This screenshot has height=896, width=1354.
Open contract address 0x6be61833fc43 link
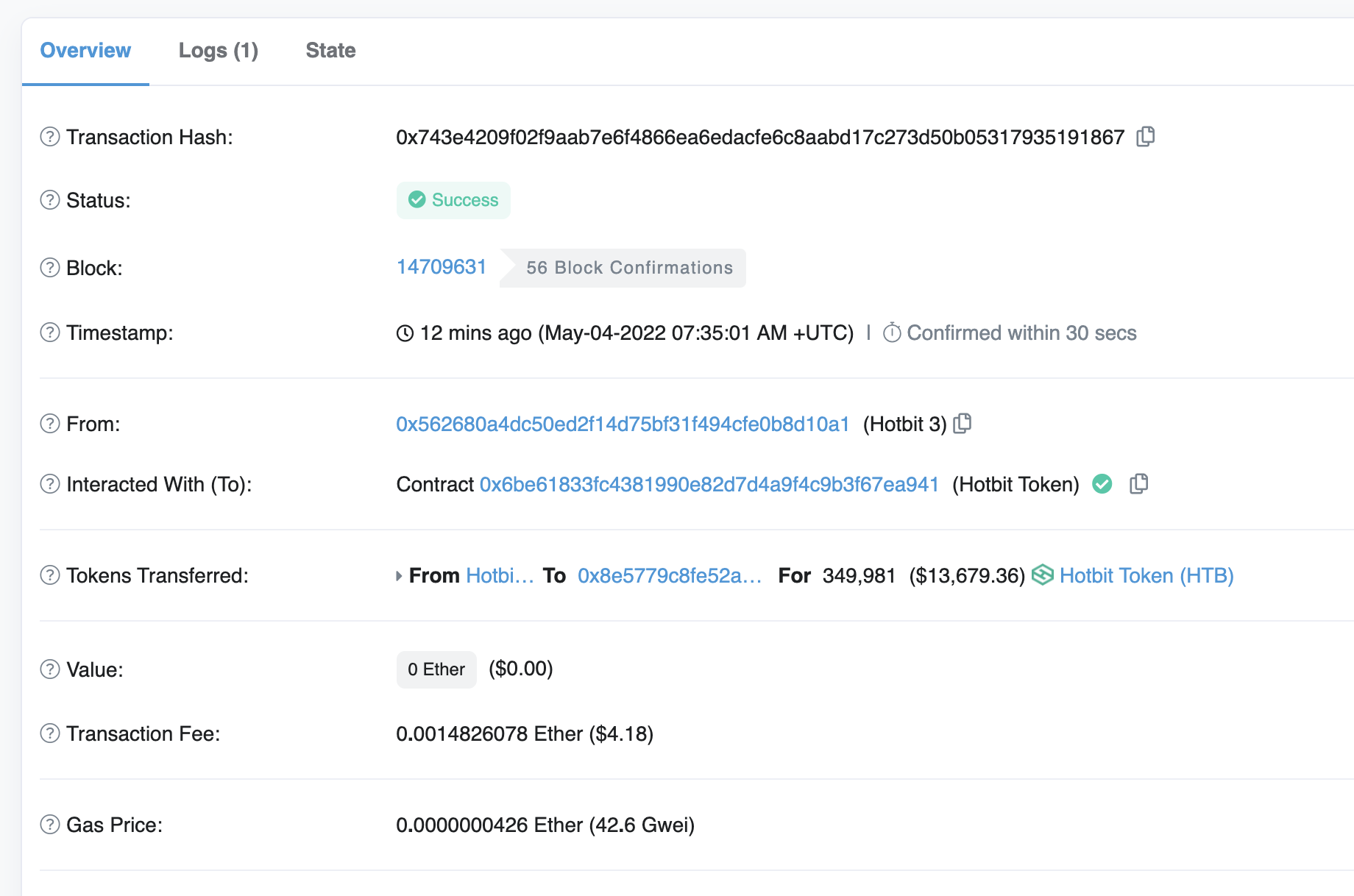pos(709,485)
